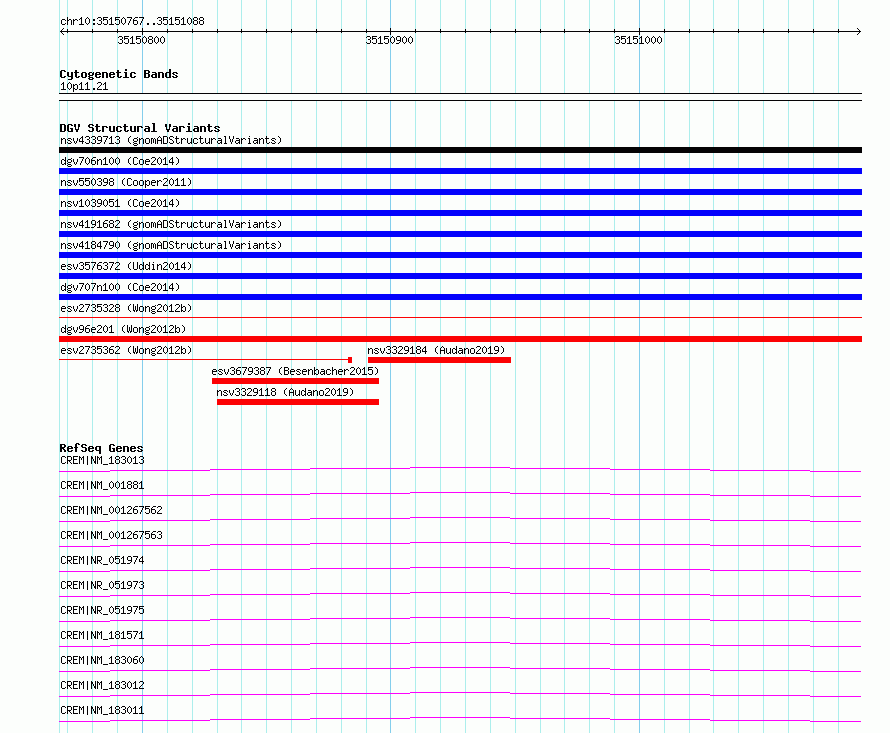Open variant nsv4191682 (gnomADStructuralVariants)
The height and width of the screenshot is (733, 890).
tap(171, 224)
